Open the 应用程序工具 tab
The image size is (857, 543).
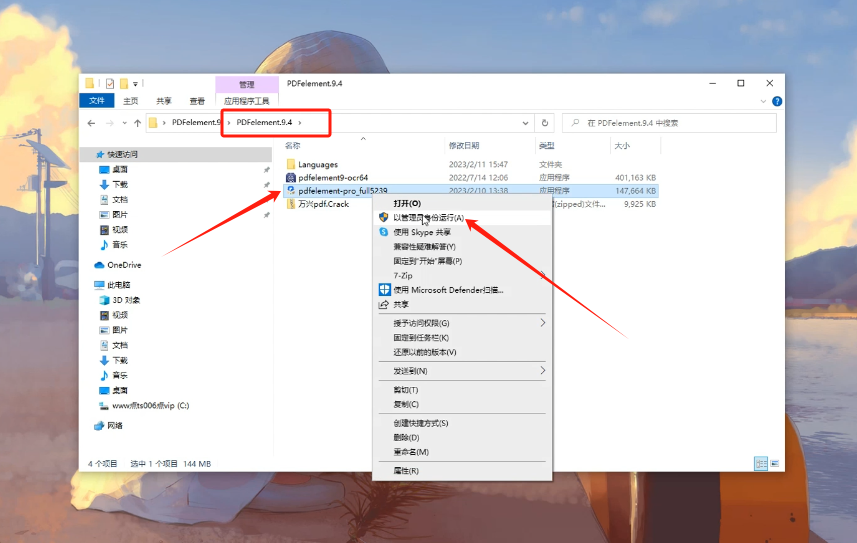246,101
